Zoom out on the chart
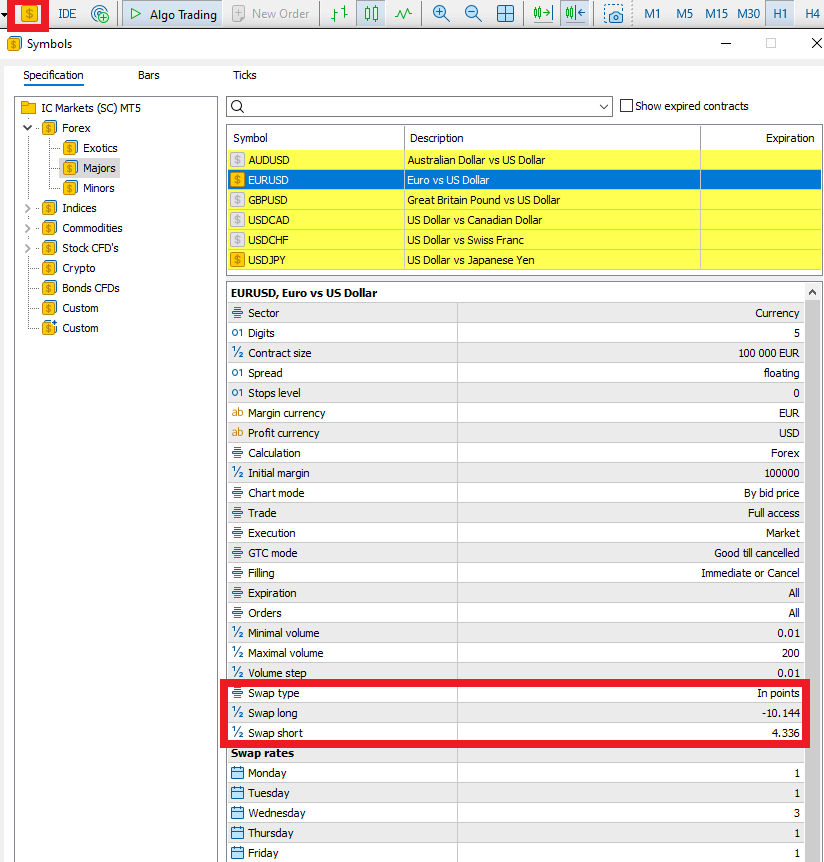This screenshot has width=824, height=862. click(x=473, y=14)
